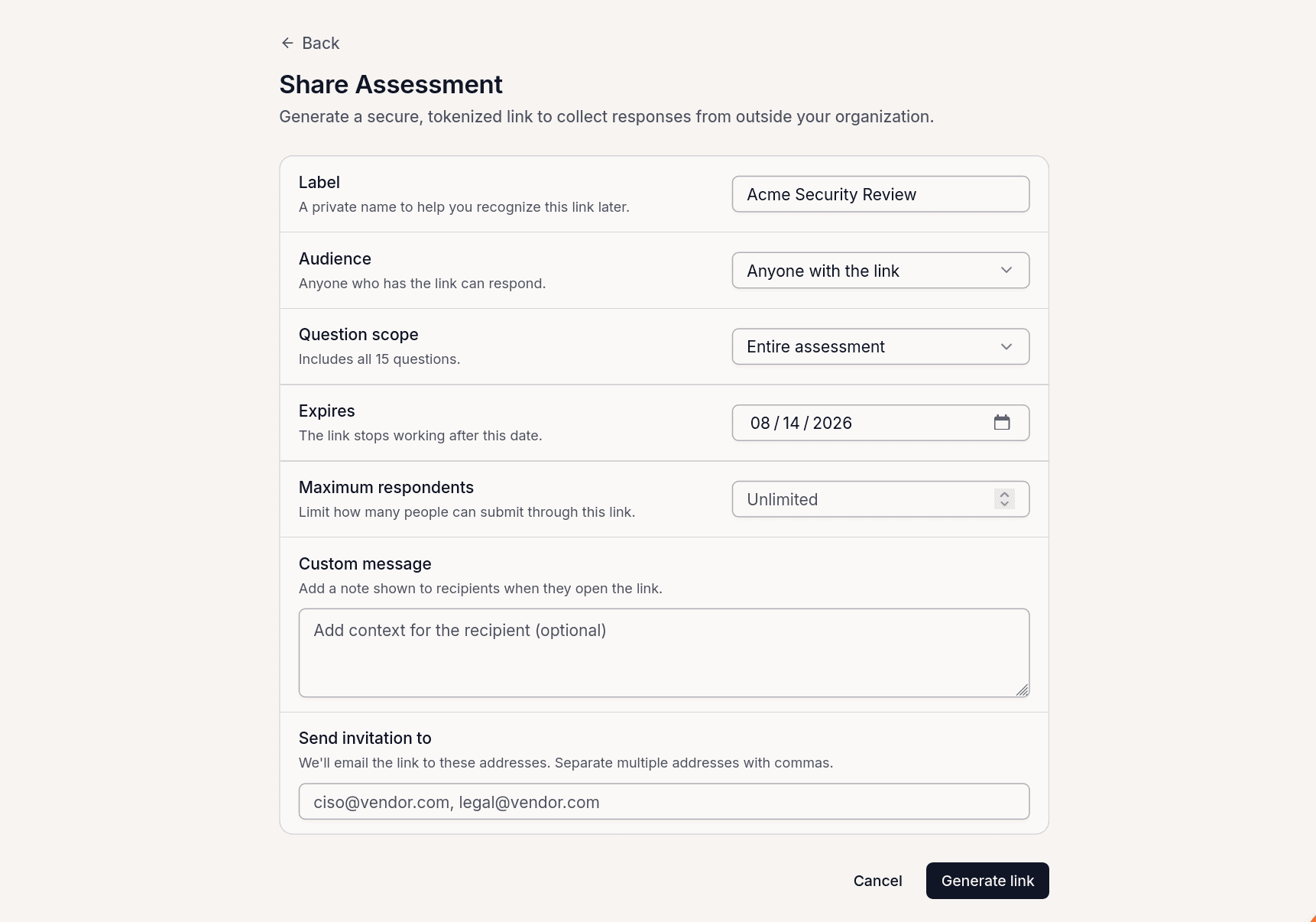Click the Cancel button
This screenshot has width=1316, height=922.
tap(877, 881)
